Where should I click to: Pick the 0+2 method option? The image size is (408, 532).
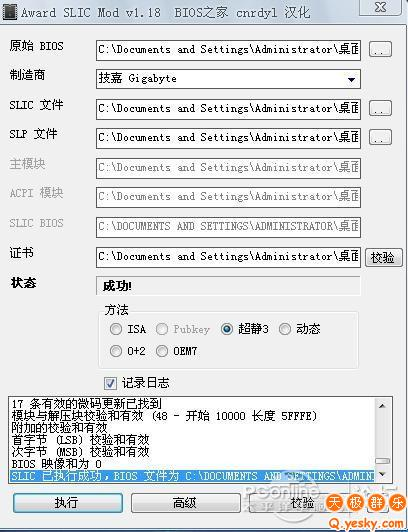[x=116, y=351]
